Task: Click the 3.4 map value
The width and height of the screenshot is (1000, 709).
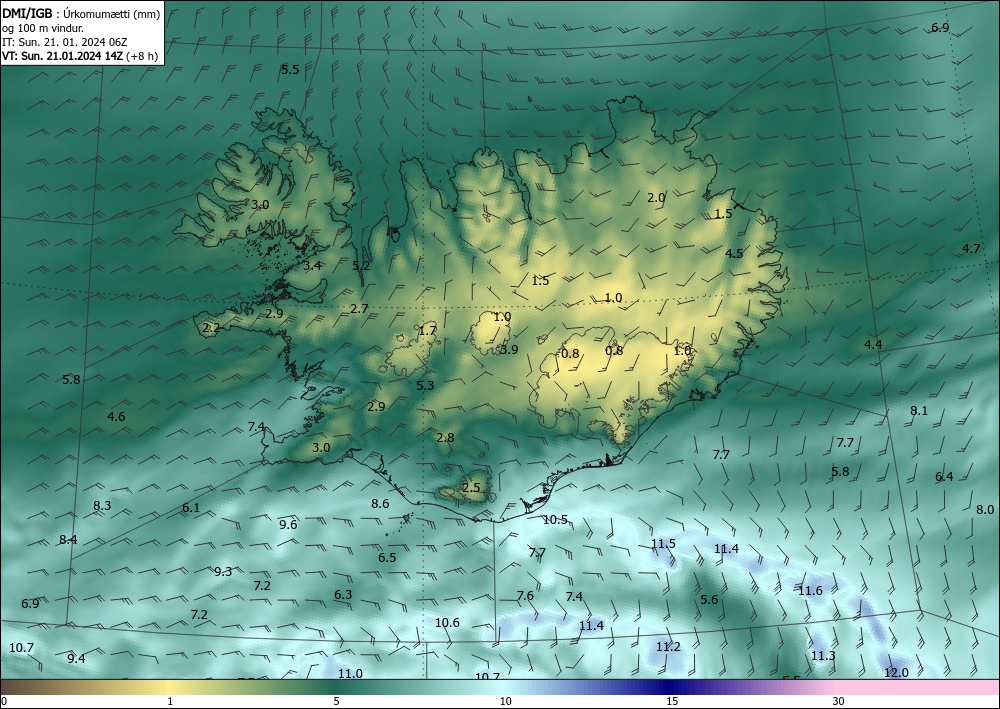Action: [312, 266]
